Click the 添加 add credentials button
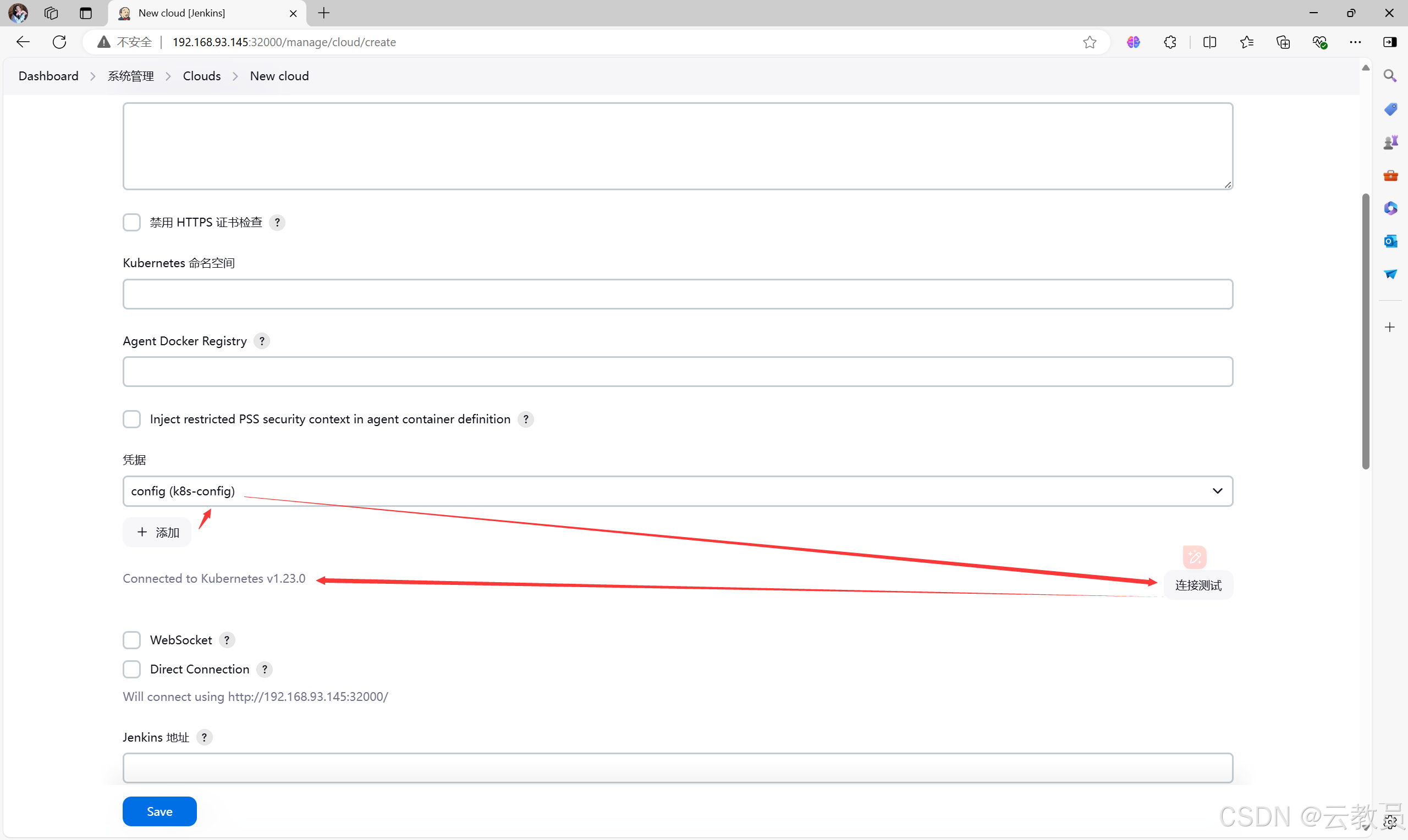Screen dimensions: 1408x840 (x=157, y=532)
